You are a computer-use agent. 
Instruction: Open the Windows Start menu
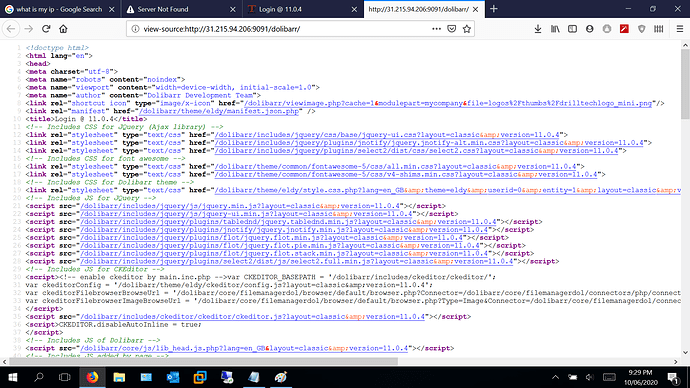pos(13,377)
